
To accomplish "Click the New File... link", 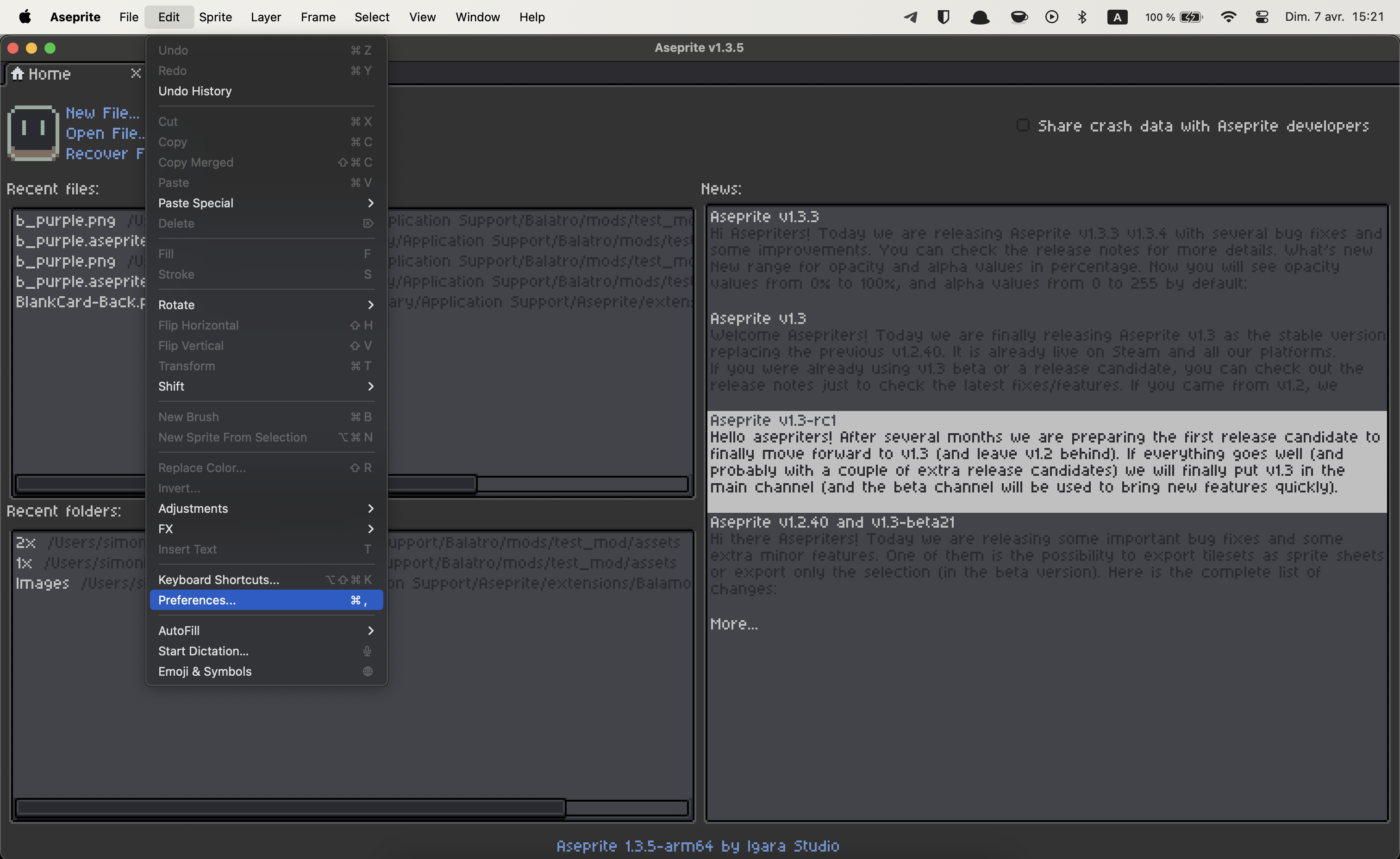I will (x=102, y=113).
